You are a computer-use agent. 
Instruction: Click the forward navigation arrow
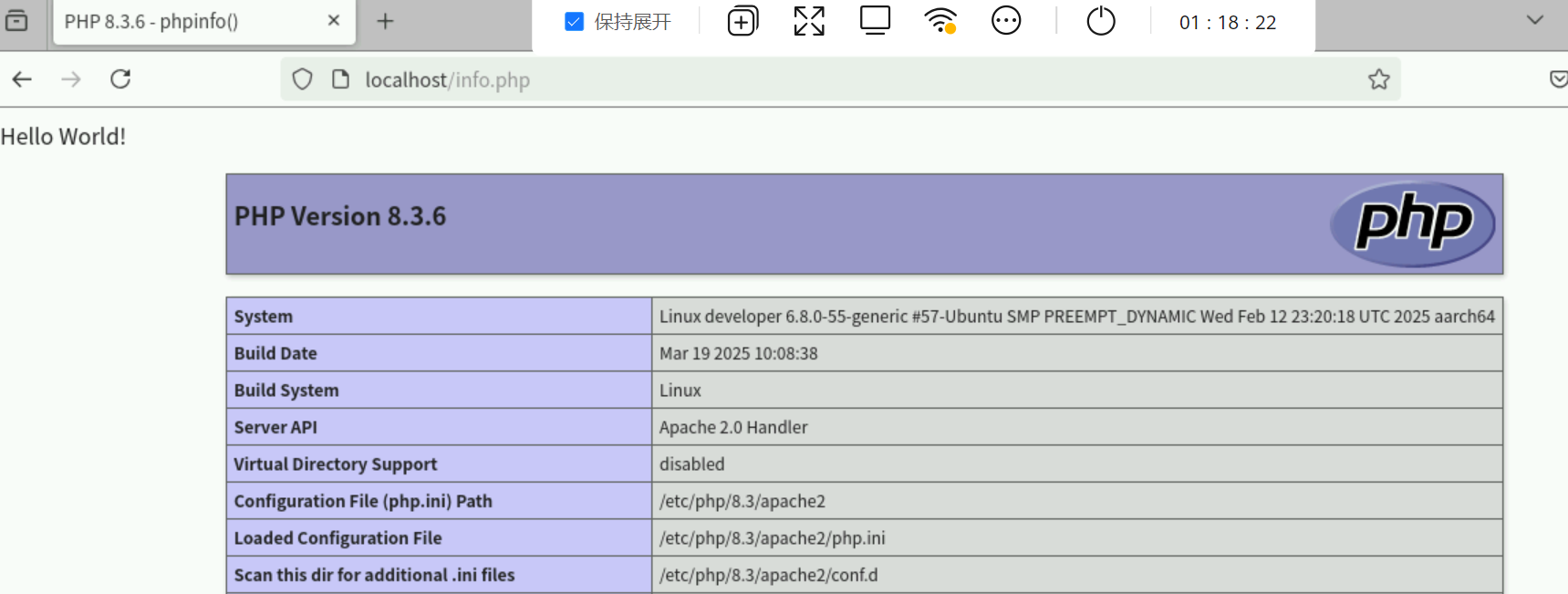coord(71,79)
